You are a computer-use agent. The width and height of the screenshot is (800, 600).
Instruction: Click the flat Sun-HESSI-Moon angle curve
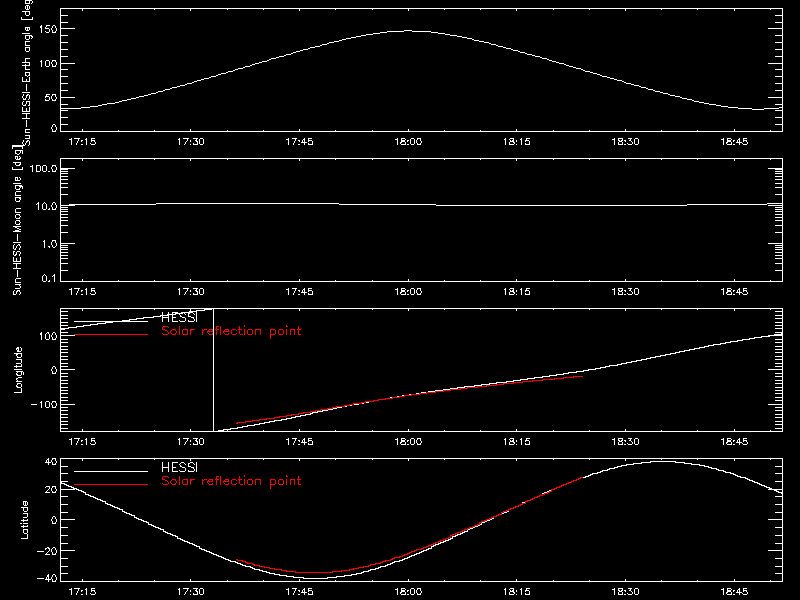tap(421, 205)
